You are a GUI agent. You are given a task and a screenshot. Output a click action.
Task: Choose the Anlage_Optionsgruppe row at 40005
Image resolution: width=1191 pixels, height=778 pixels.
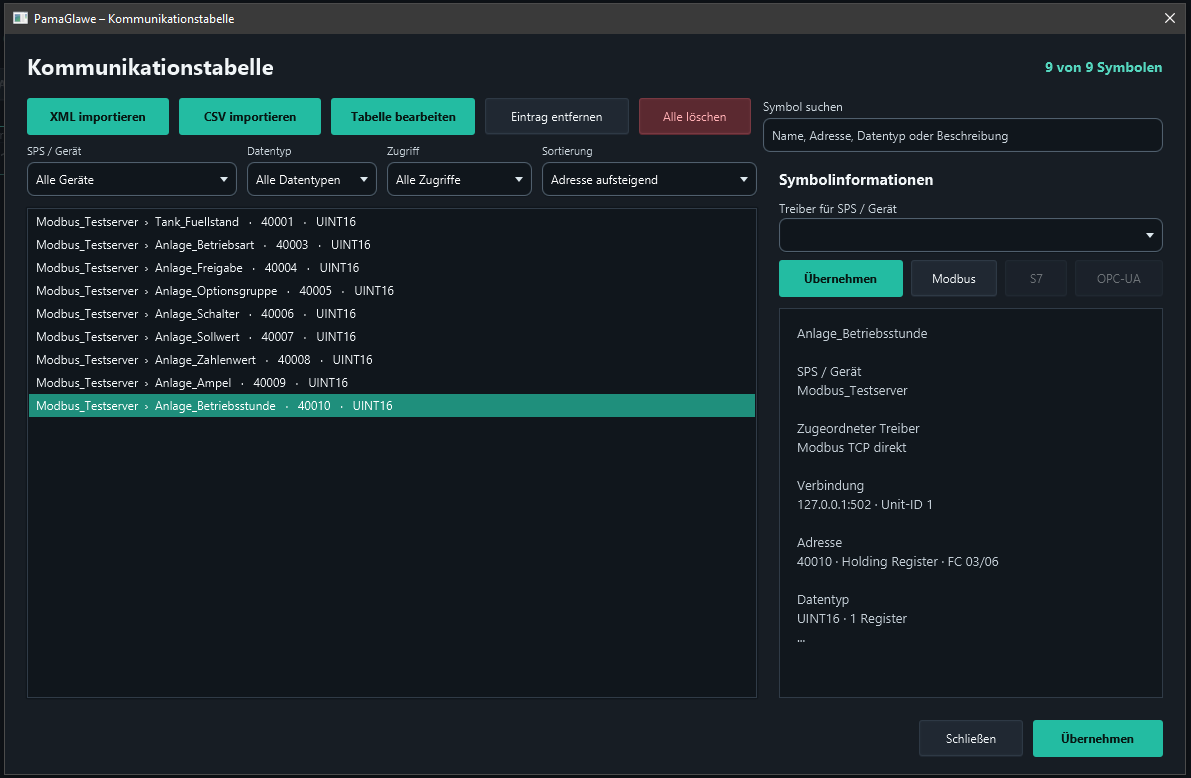tap(392, 291)
